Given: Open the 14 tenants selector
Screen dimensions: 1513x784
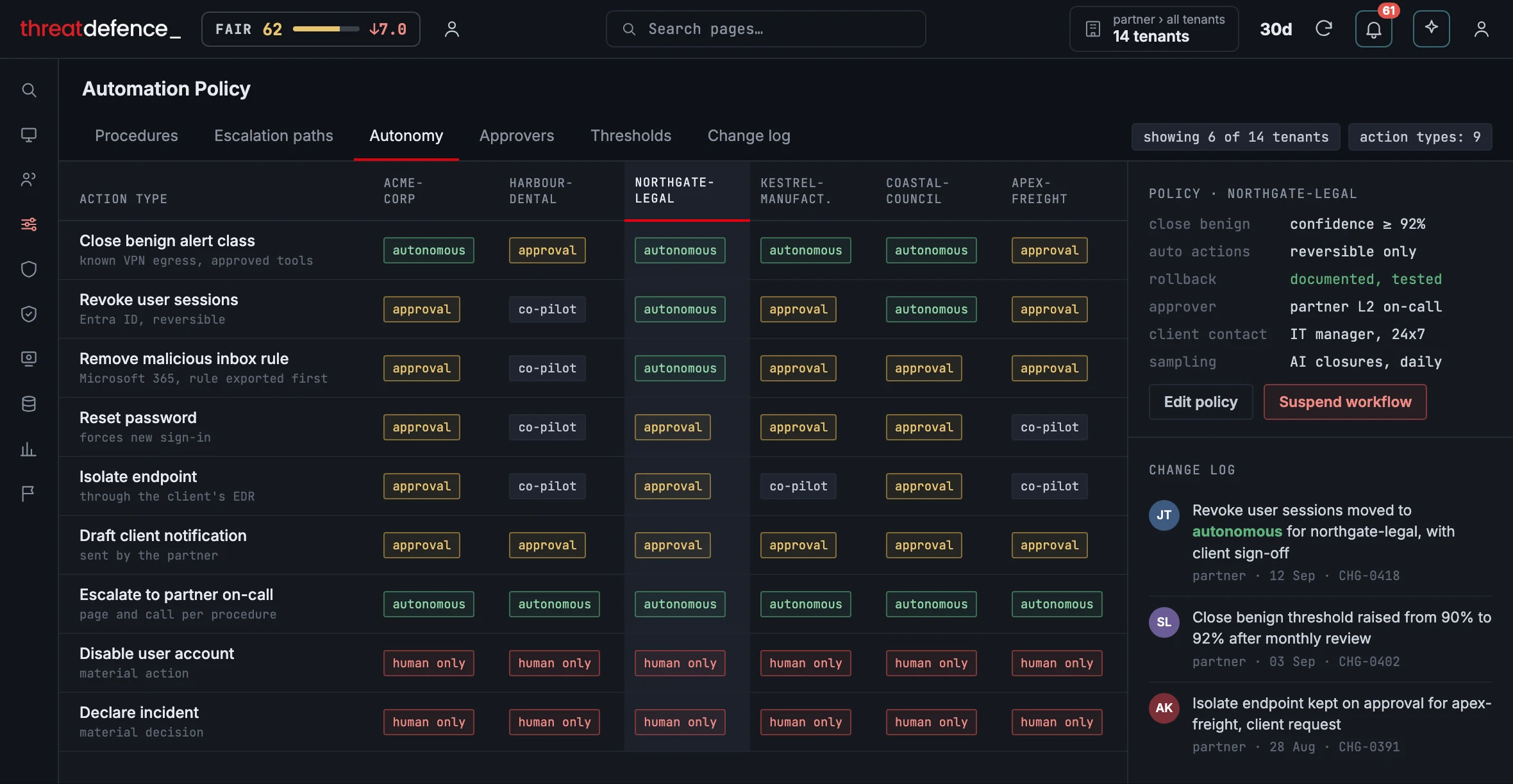Looking at the screenshot, I should 1154,29.
